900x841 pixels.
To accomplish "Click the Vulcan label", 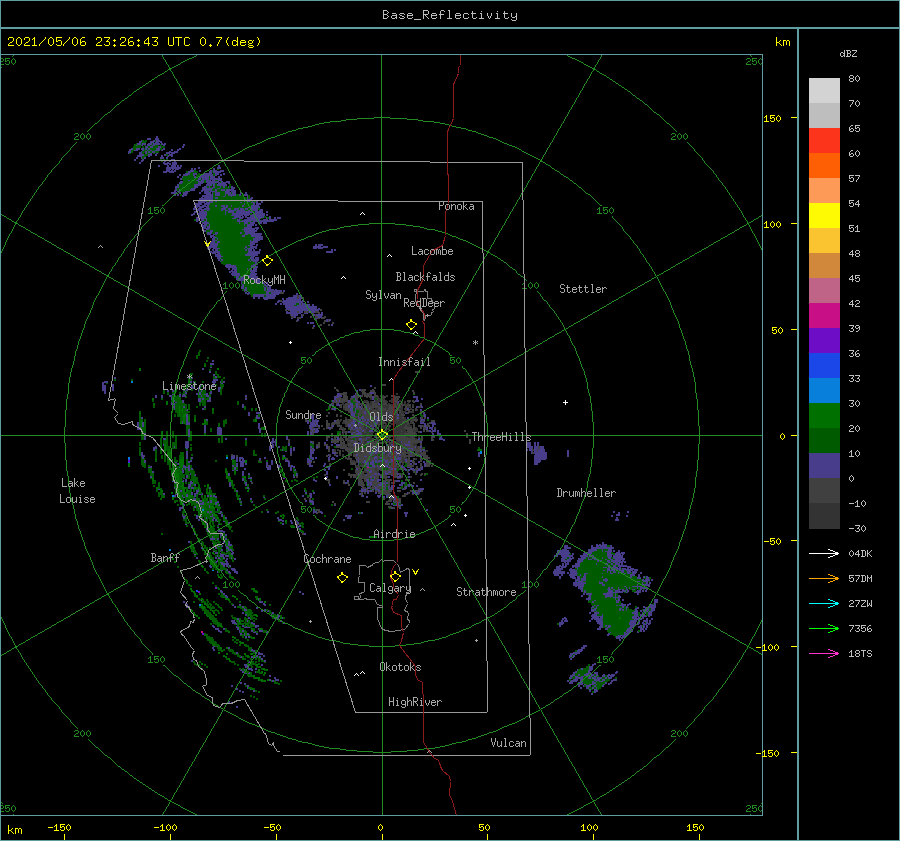I will coord(509,743).
